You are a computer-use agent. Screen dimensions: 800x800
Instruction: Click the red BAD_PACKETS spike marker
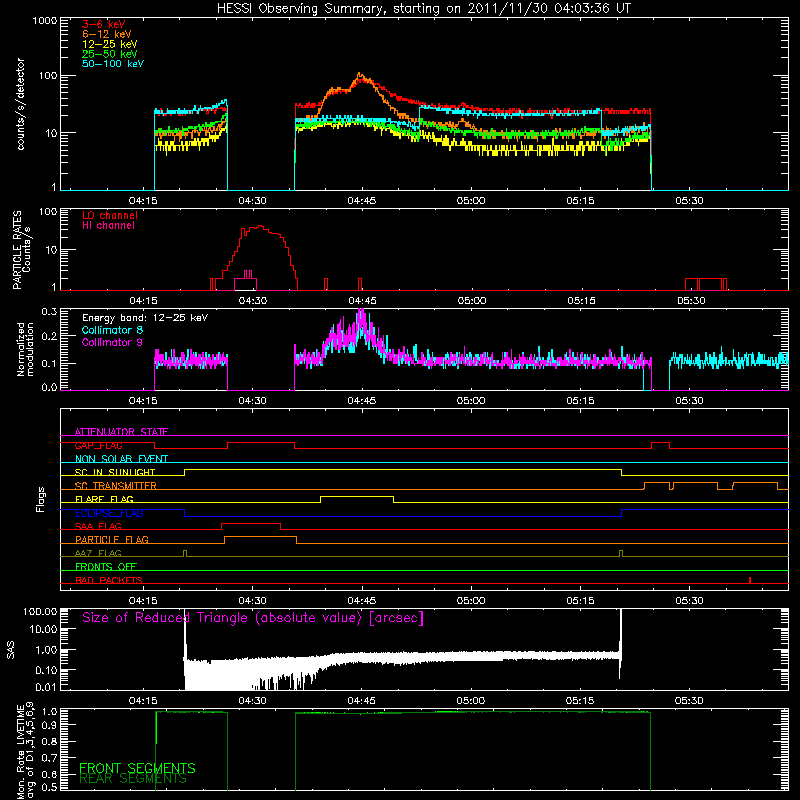point(749,580)
